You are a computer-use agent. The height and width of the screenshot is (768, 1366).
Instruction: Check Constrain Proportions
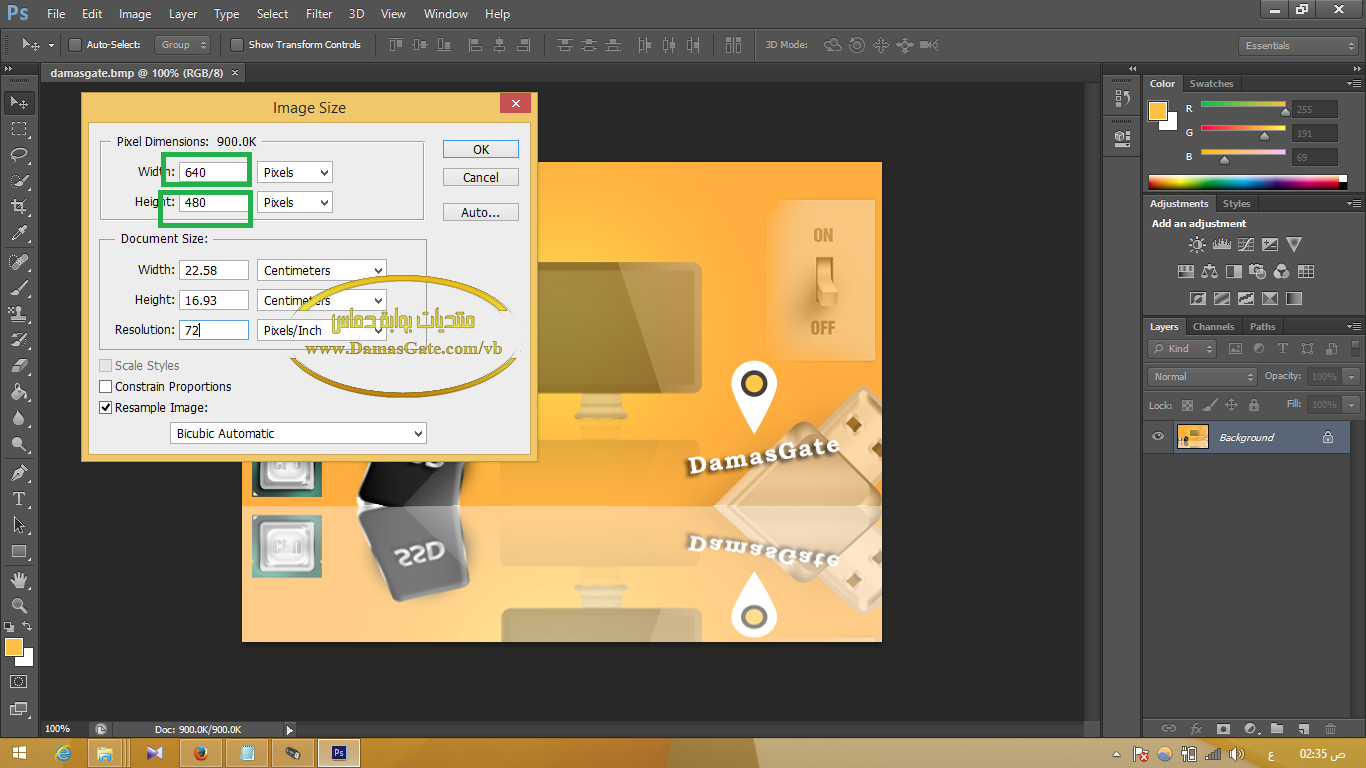106,387
